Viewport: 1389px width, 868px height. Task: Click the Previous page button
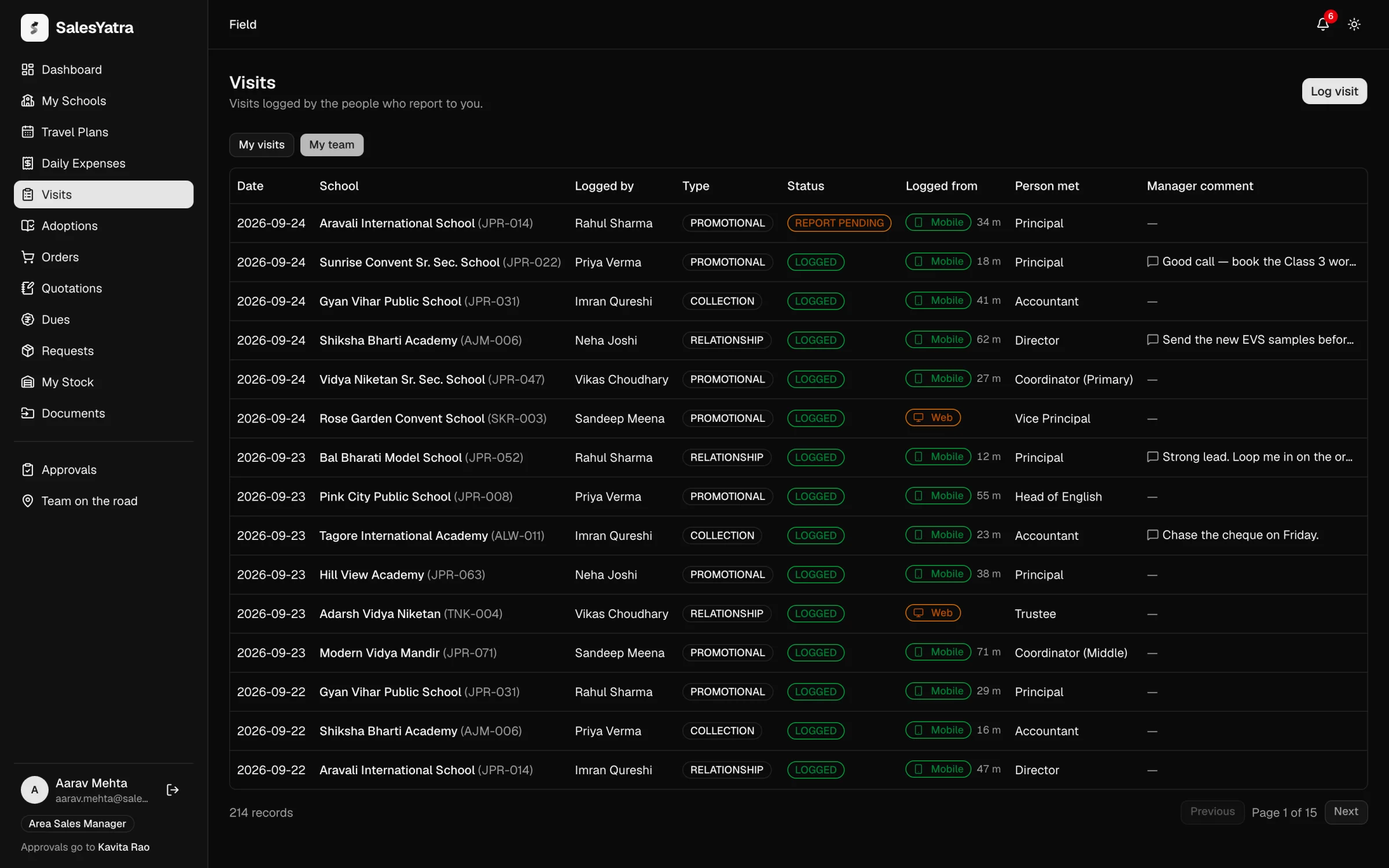pos(1212,812)
